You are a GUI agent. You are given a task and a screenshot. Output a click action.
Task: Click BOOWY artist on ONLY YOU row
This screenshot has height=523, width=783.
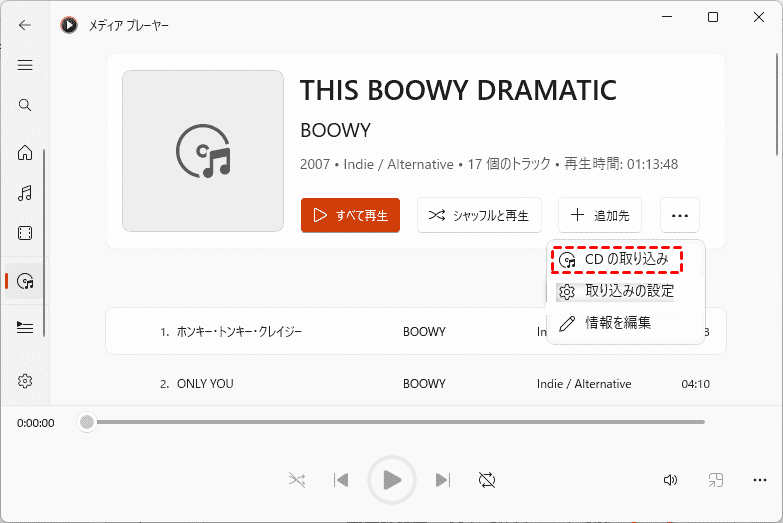424,384
